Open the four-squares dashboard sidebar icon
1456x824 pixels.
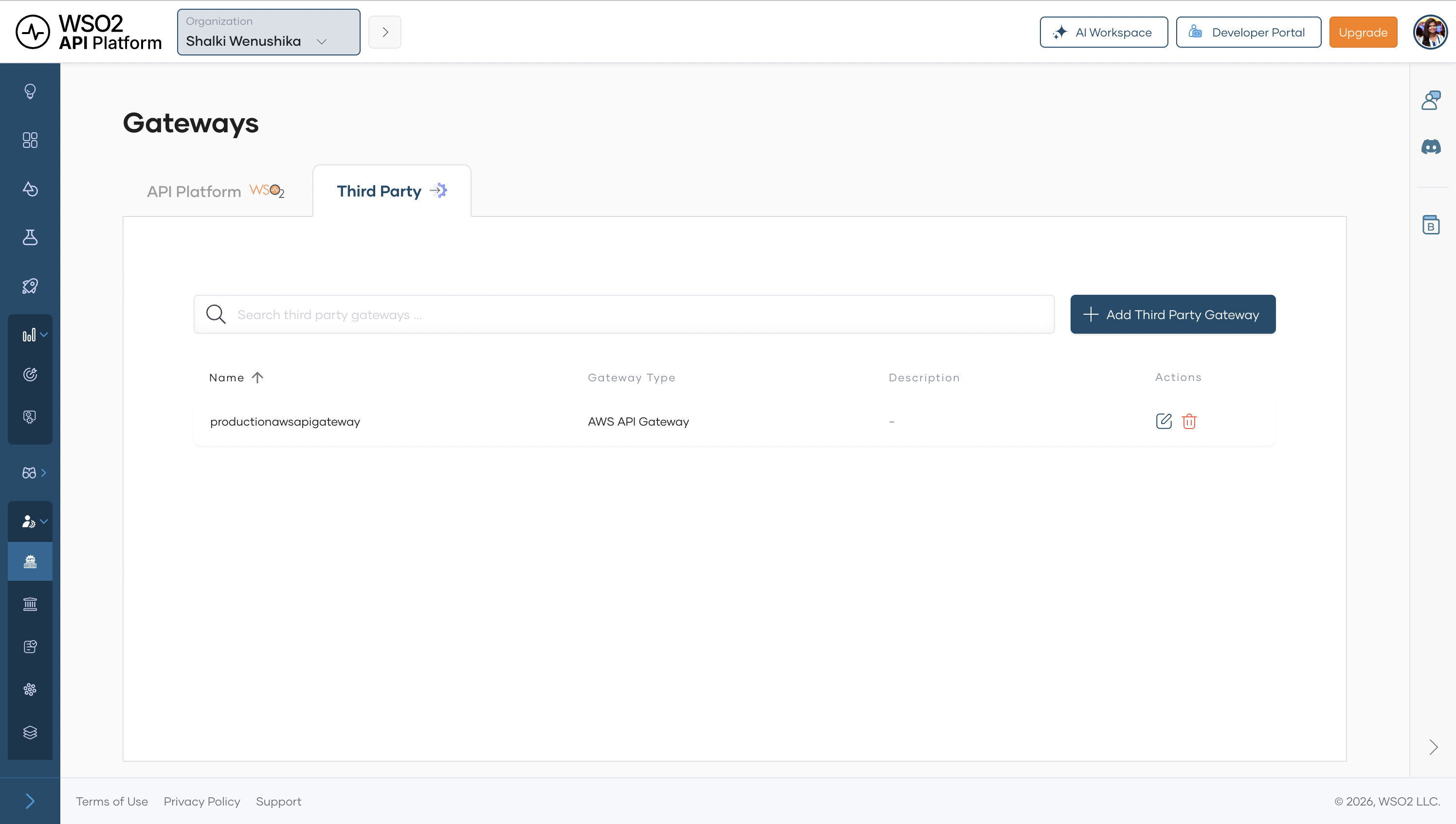30,140
